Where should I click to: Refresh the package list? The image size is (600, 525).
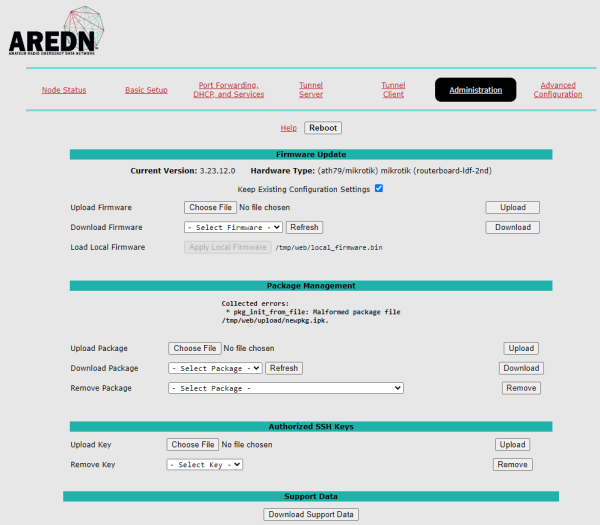[x=284, y=368]
